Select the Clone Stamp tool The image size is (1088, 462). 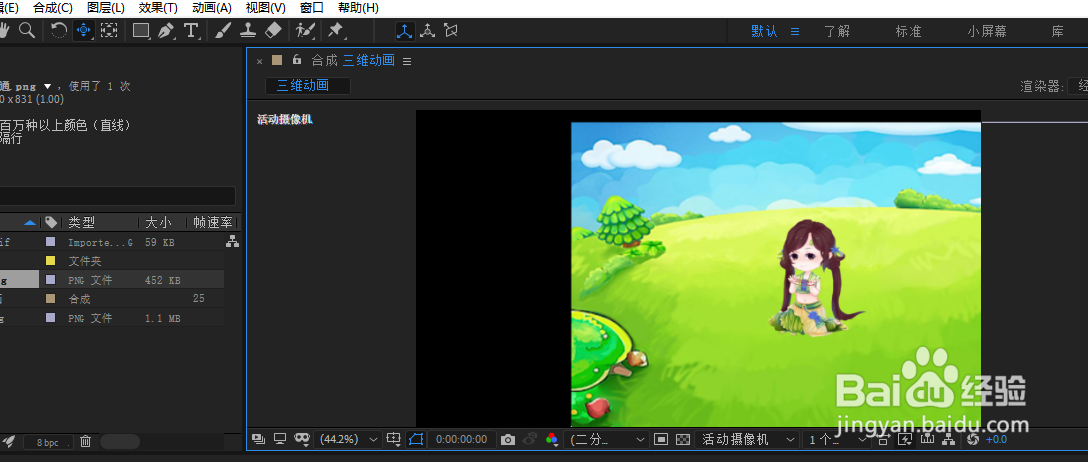(248, 31)
